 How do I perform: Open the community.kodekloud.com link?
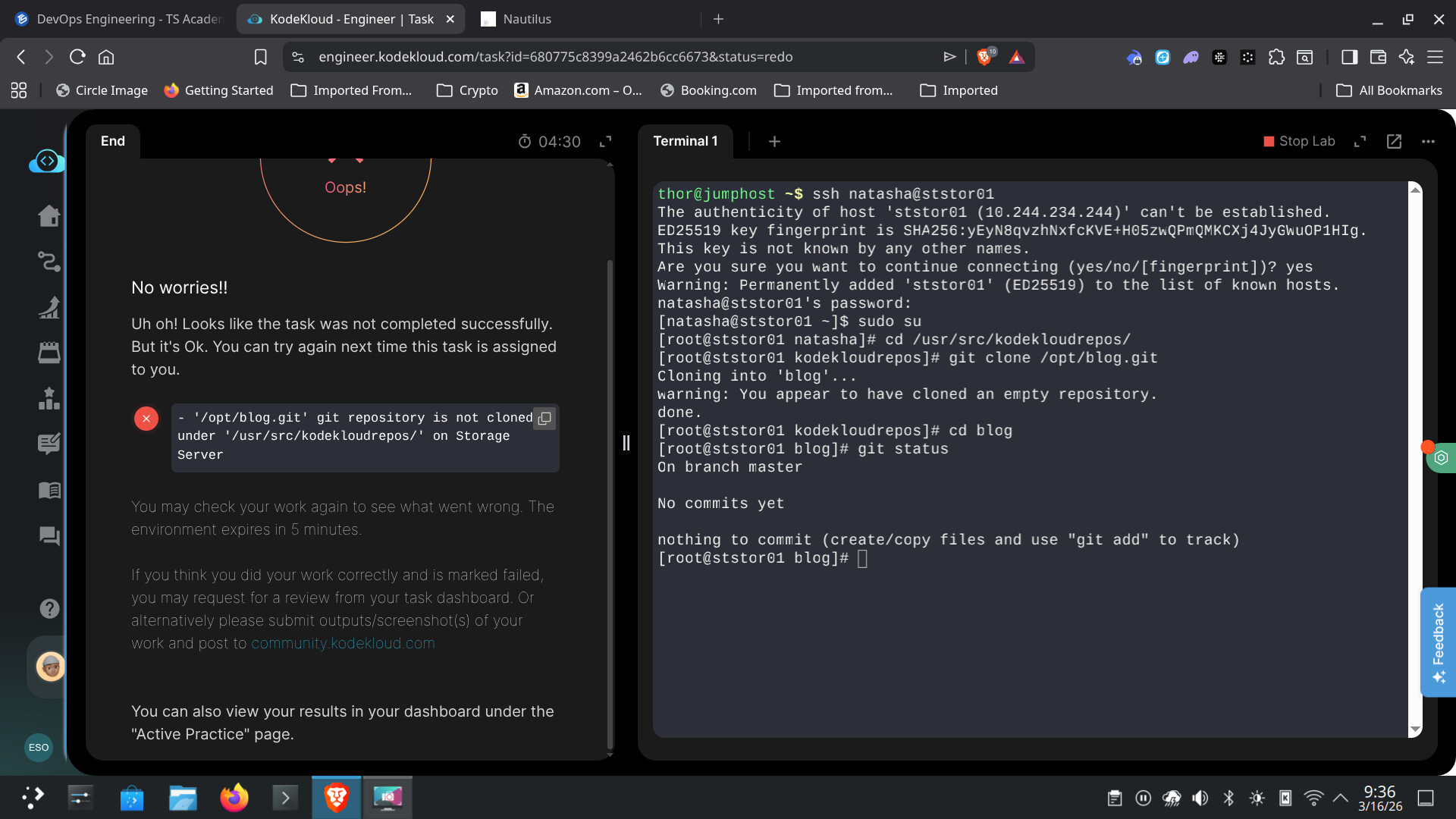tap(343, 643)
